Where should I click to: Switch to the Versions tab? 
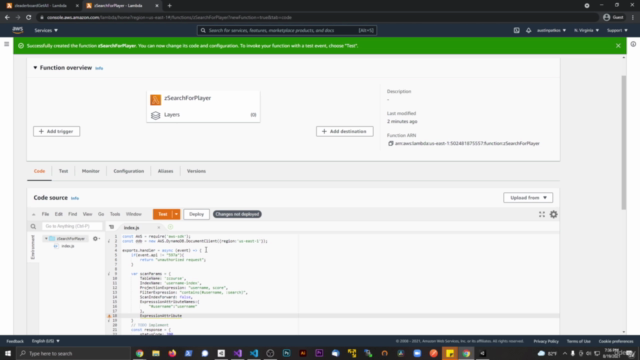[x=196, y=171]
